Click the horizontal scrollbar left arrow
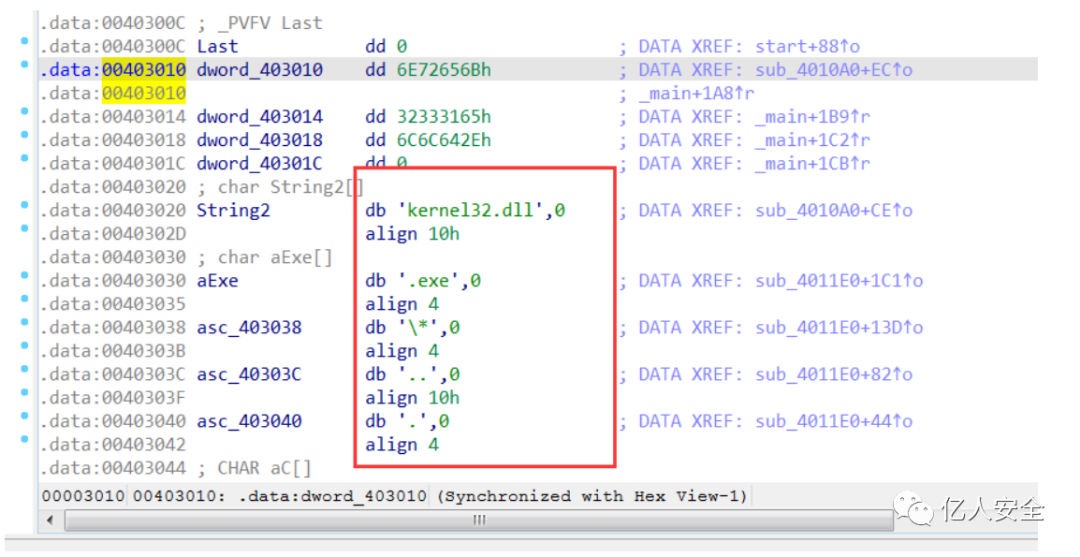Image resolution: width=1080 pixels, height=557 pixels. pos(50,520)
